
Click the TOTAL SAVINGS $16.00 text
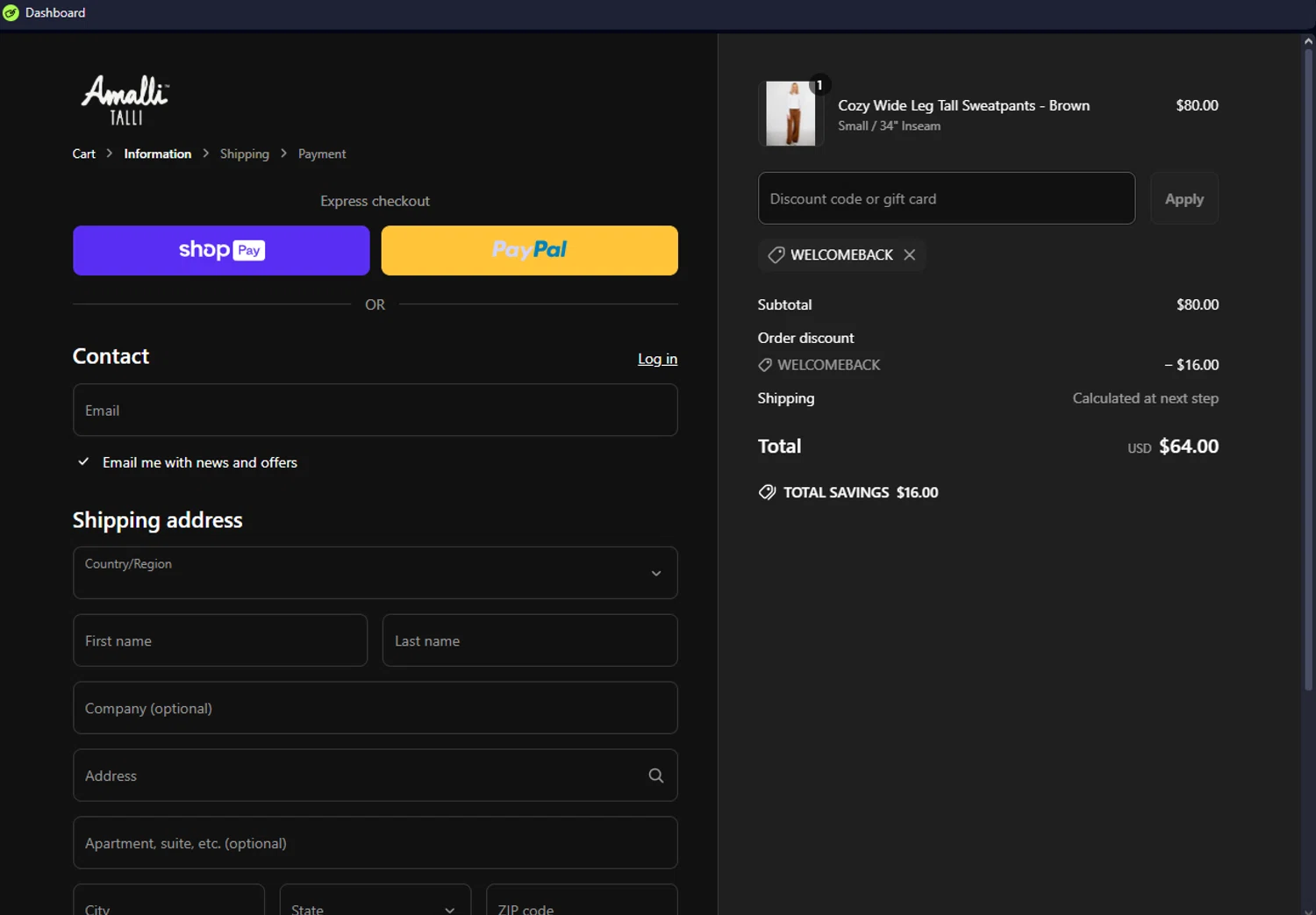[861, 492]
